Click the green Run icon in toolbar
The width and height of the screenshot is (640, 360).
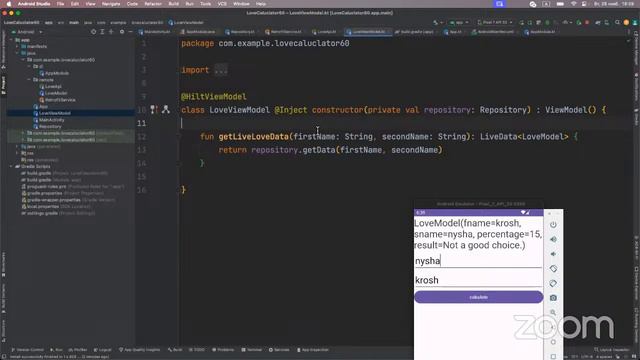click(x=522, y=22)
